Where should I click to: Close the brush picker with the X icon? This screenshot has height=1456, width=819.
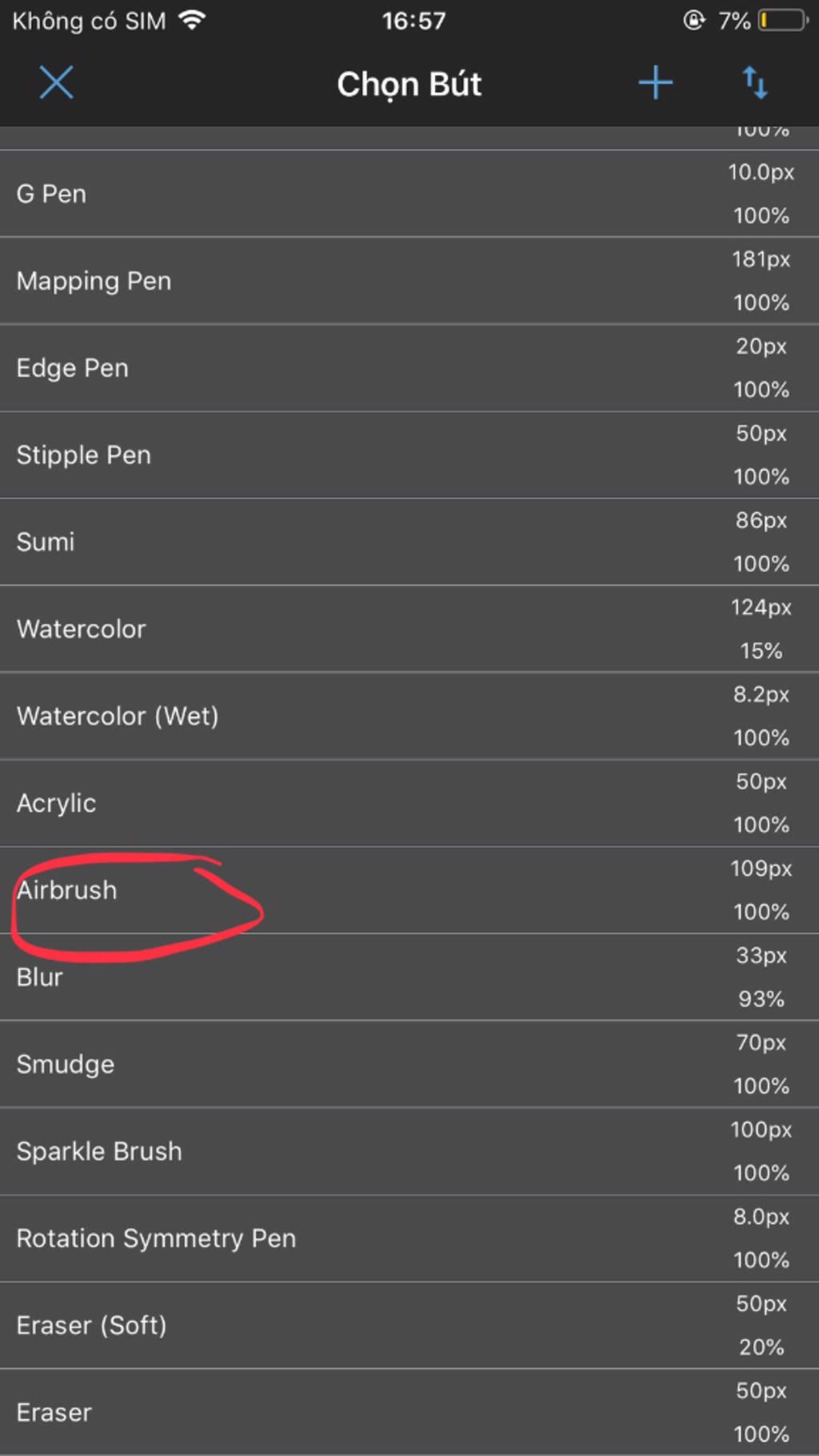click(x=56, y=82)
